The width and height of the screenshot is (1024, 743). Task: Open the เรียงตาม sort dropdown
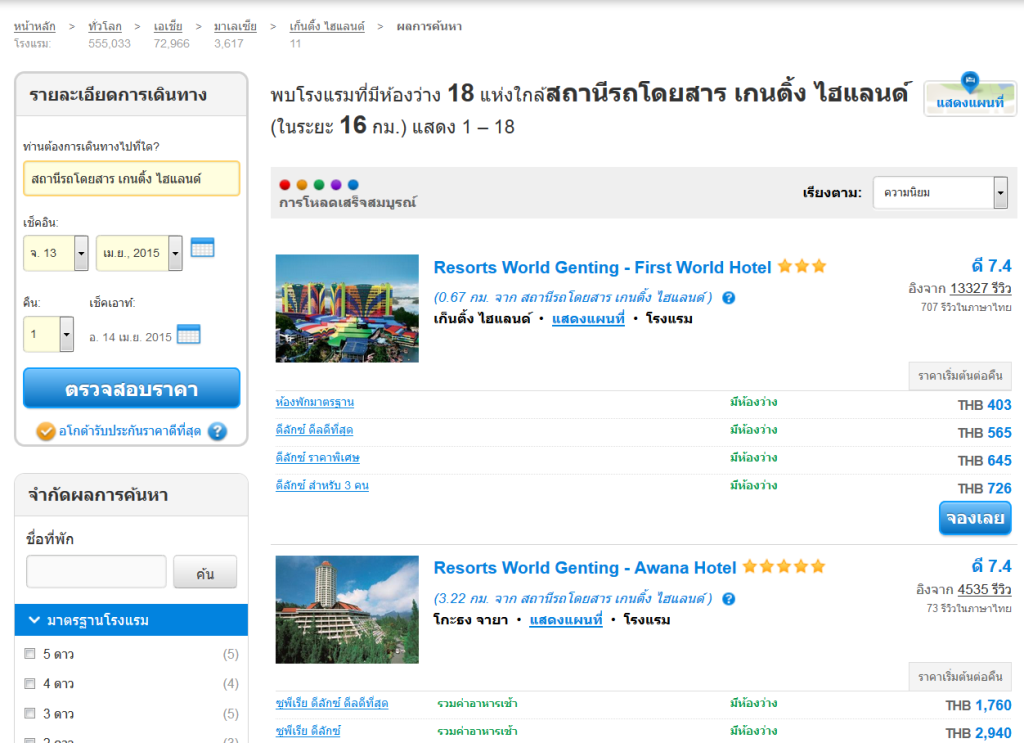coord(940,193)
